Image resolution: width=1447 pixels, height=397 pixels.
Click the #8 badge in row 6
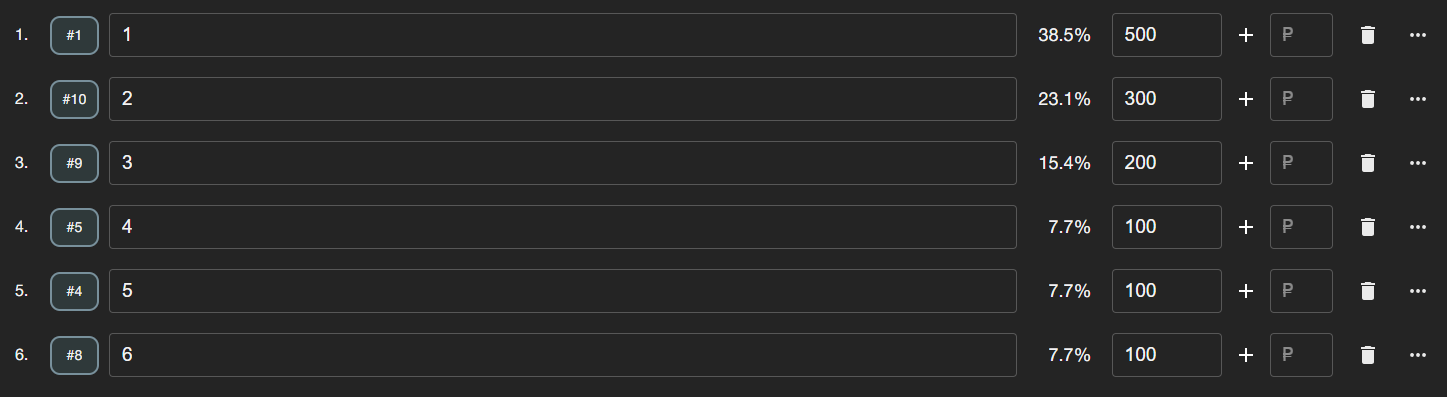pos(74,355)
